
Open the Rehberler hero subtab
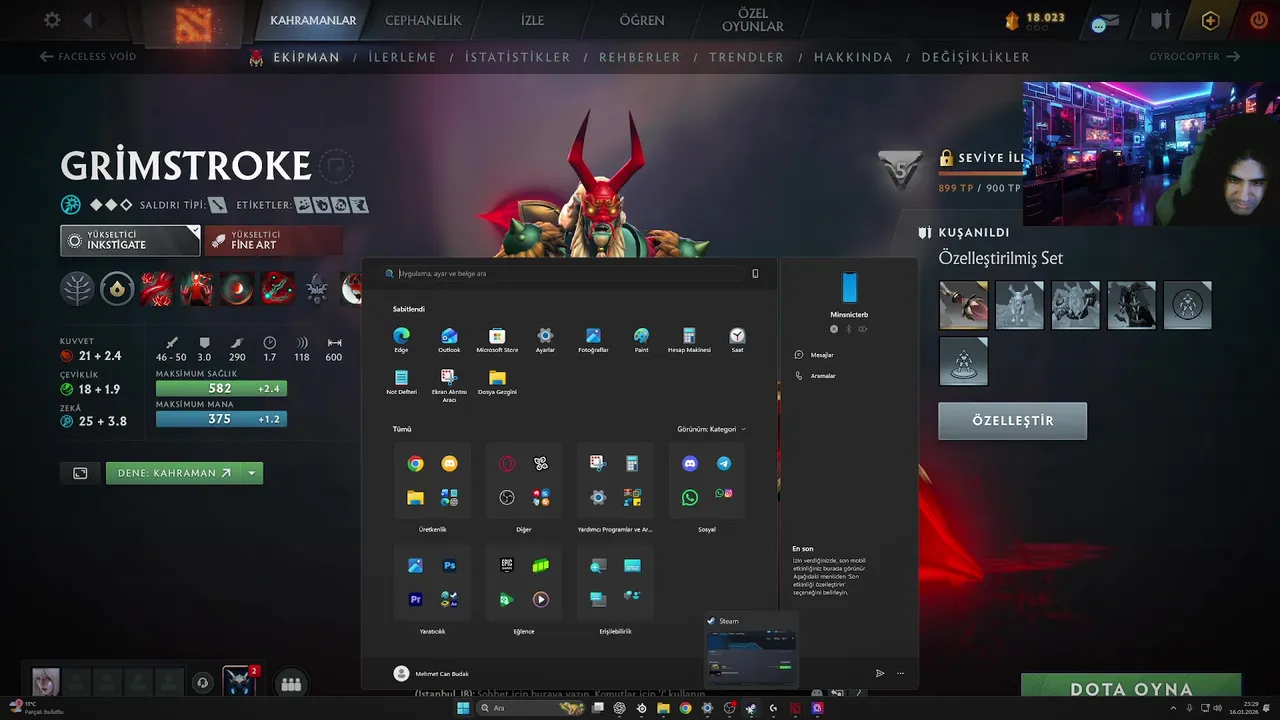point(640,57)
